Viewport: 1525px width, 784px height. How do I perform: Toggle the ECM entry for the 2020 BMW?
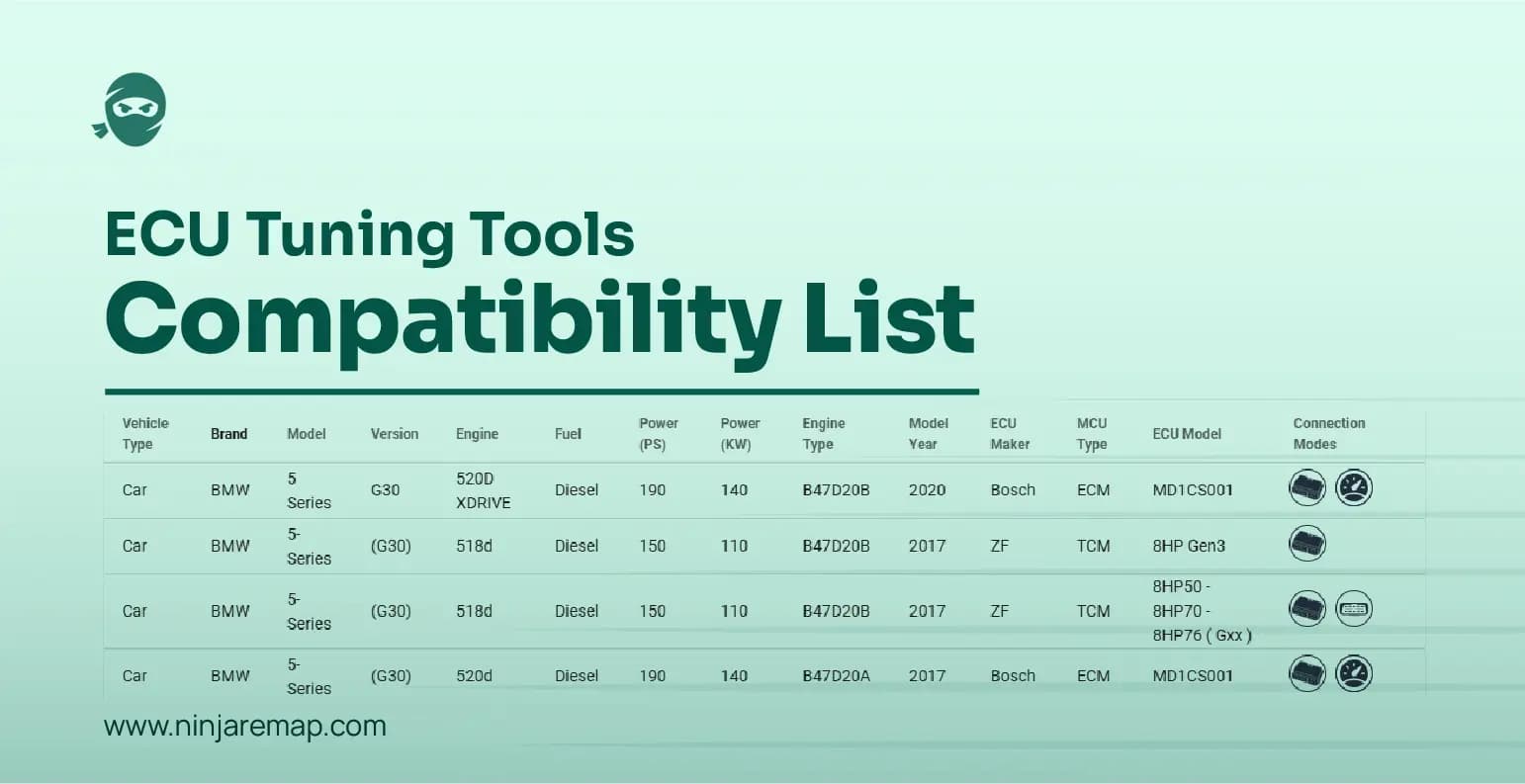pos(1093,489)
